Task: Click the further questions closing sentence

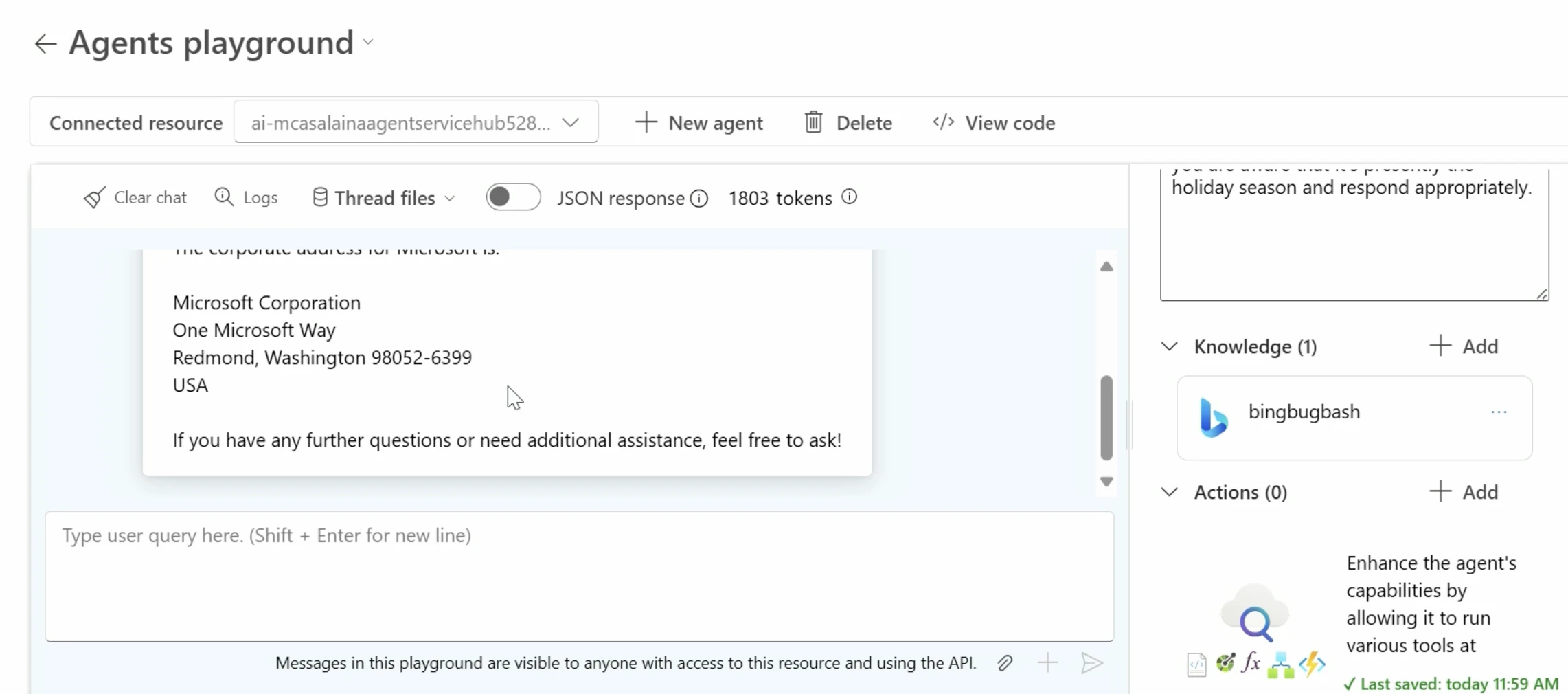Action: click(x=507, y=440)
